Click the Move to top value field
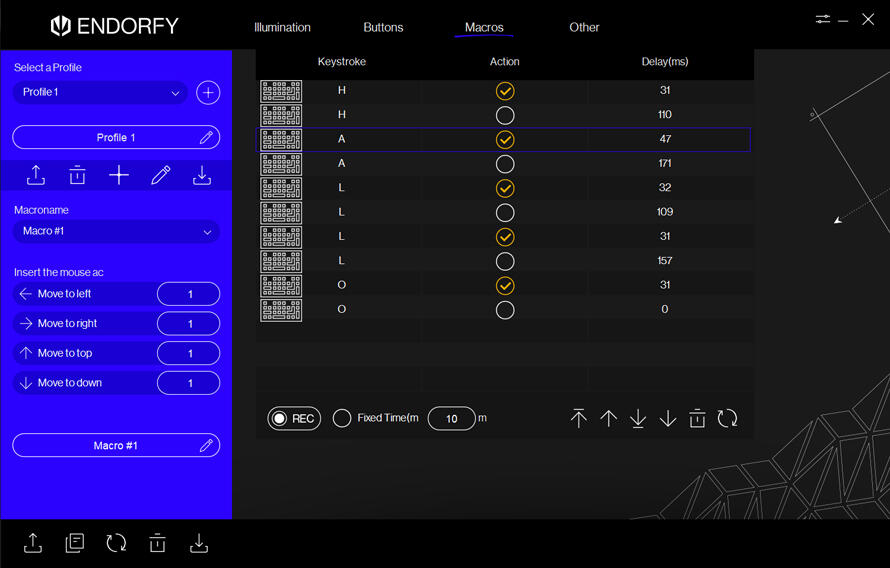Screen dimensions: 890x568 188,353
